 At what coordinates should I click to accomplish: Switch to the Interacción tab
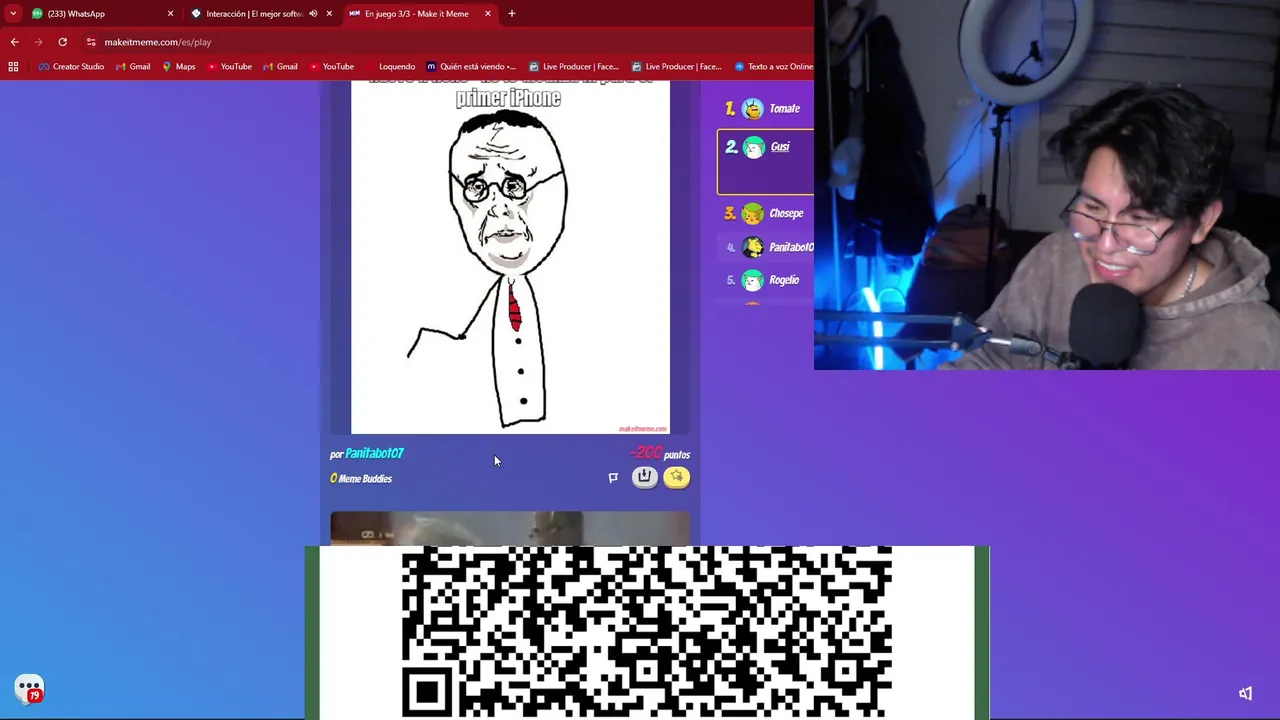click(x=262, y=14)
